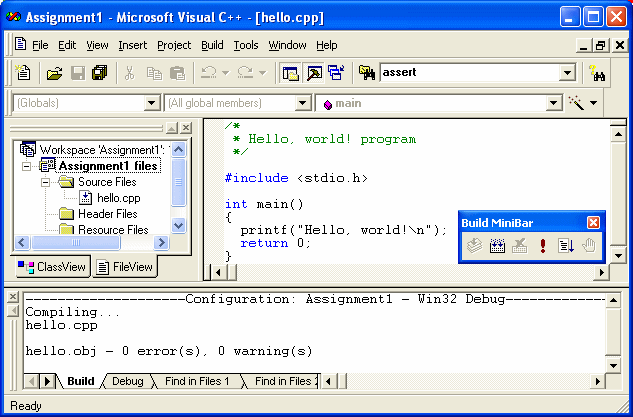Switch to the ClassView tab

tap(52, 267)
